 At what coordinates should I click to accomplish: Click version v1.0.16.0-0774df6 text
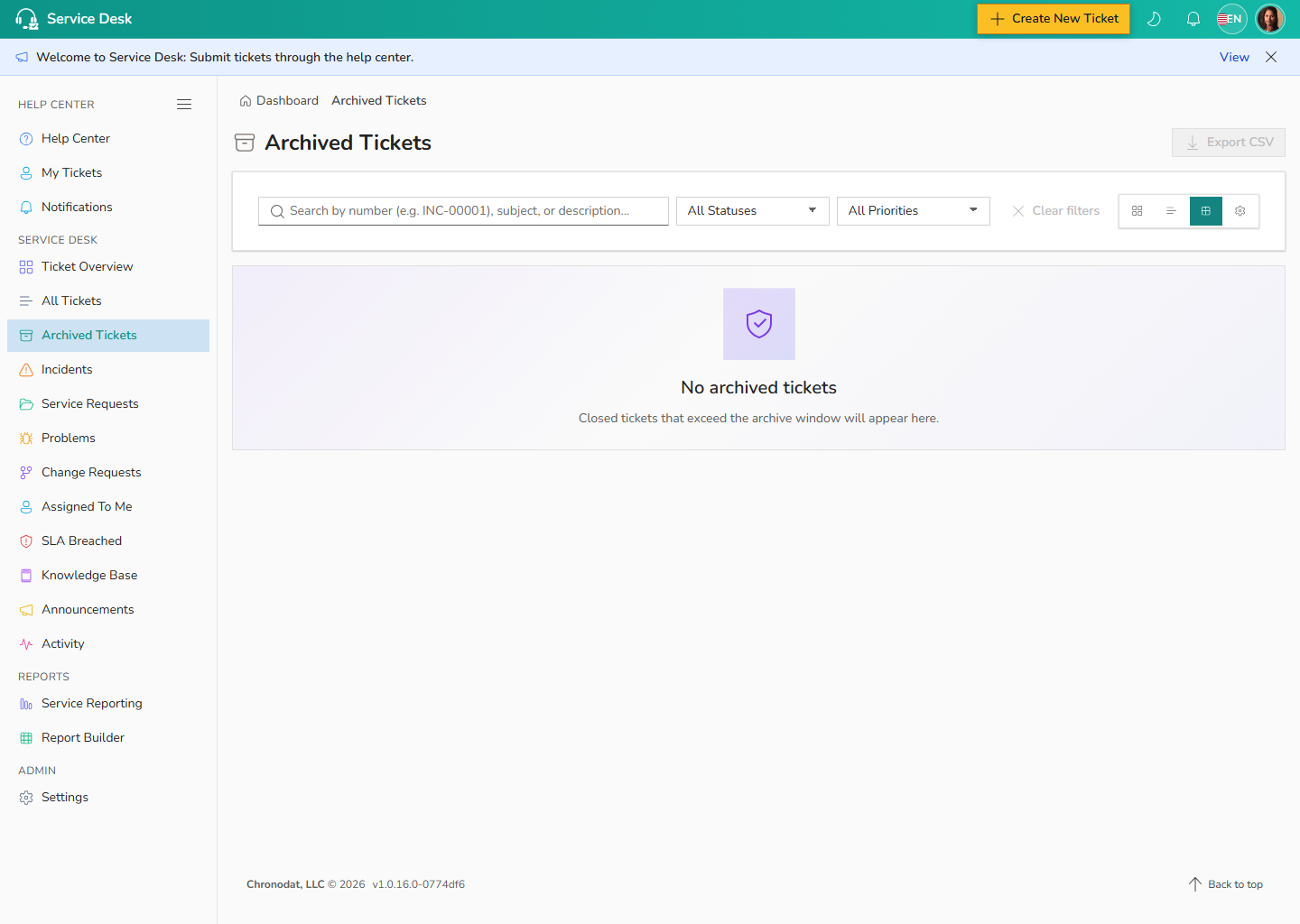click(418, 884)
